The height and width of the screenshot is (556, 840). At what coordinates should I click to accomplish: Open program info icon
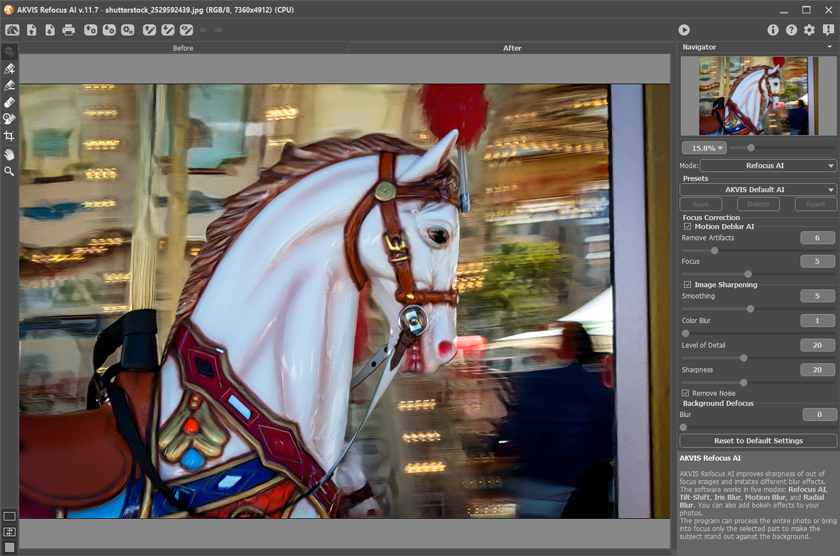pyautogui.click(x=772, y=30)
